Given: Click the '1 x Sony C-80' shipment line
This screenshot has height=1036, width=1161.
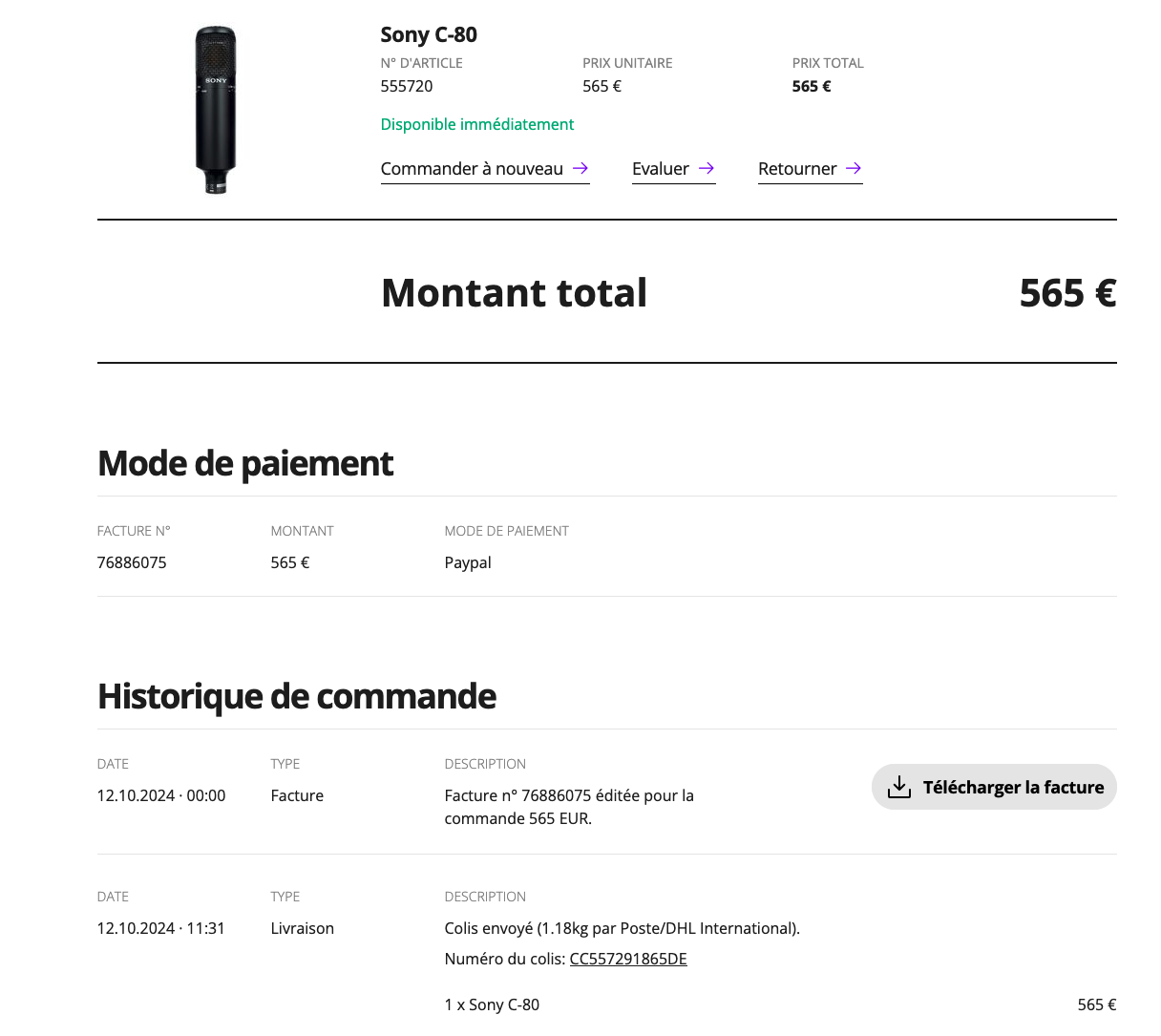Looking at the screenshot, I should (492, 1005).
